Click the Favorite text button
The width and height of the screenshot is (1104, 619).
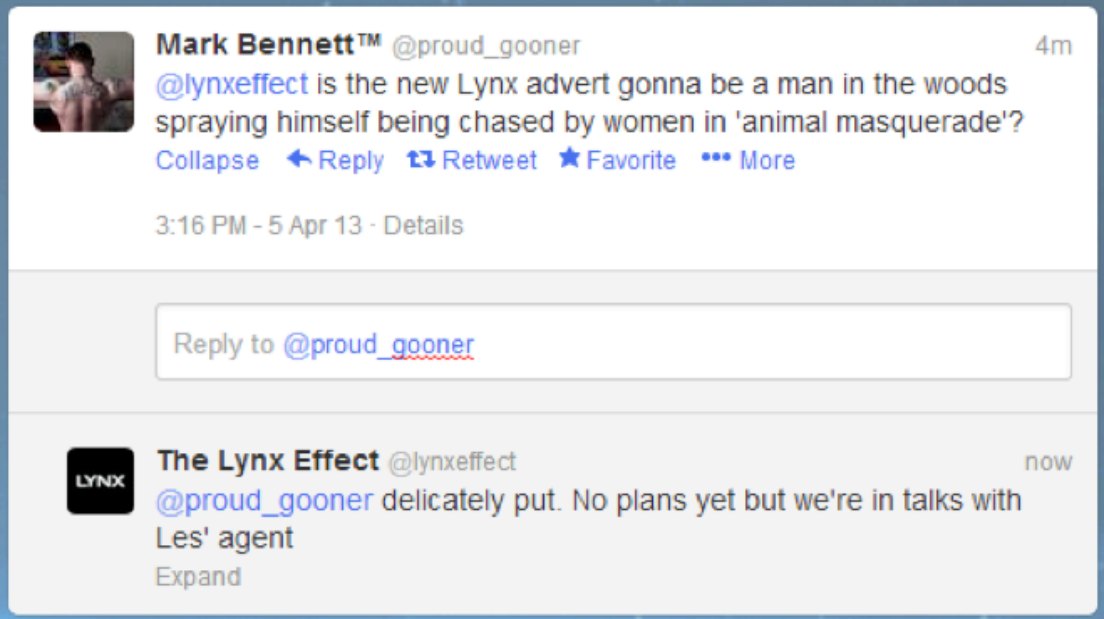click(631, 160)
